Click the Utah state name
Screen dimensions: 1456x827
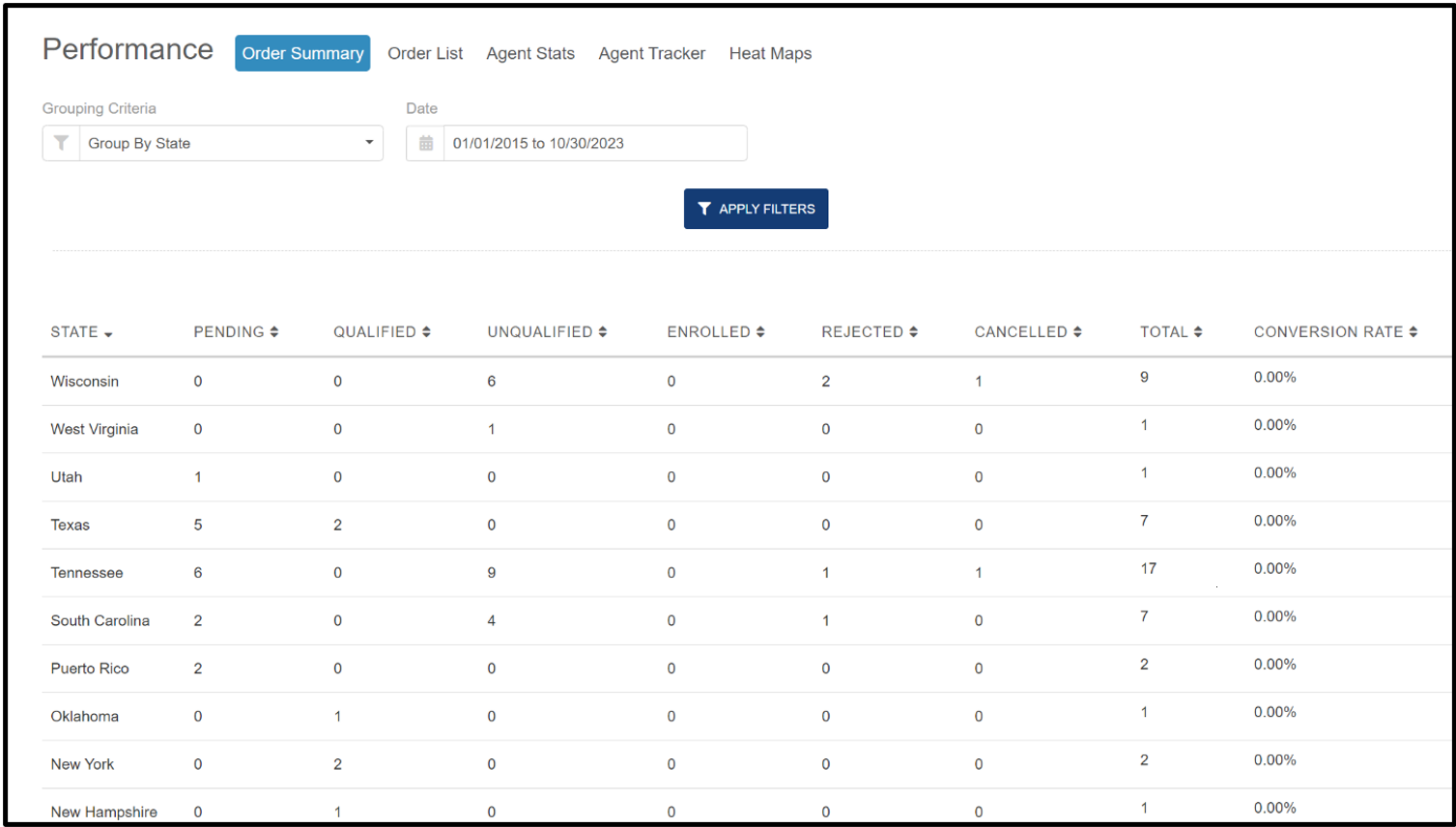(x=67, y=476)
